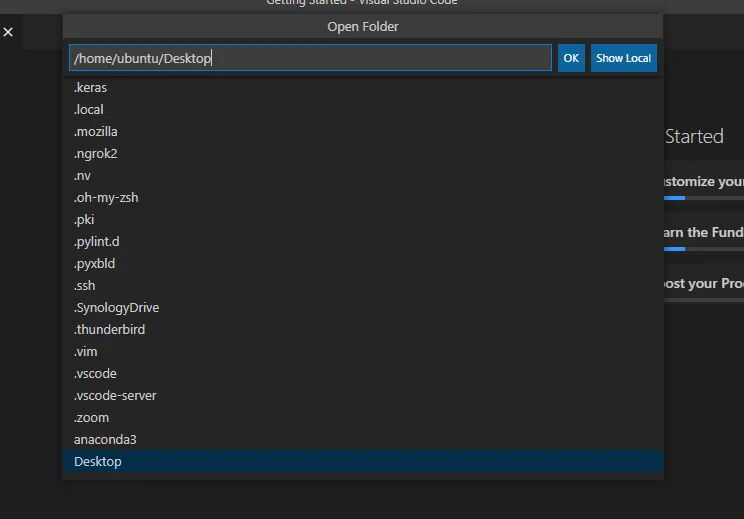The width and height of the screenshot is (744, 519).
Task: Click the folder path input field
Action: coord(310,58)
